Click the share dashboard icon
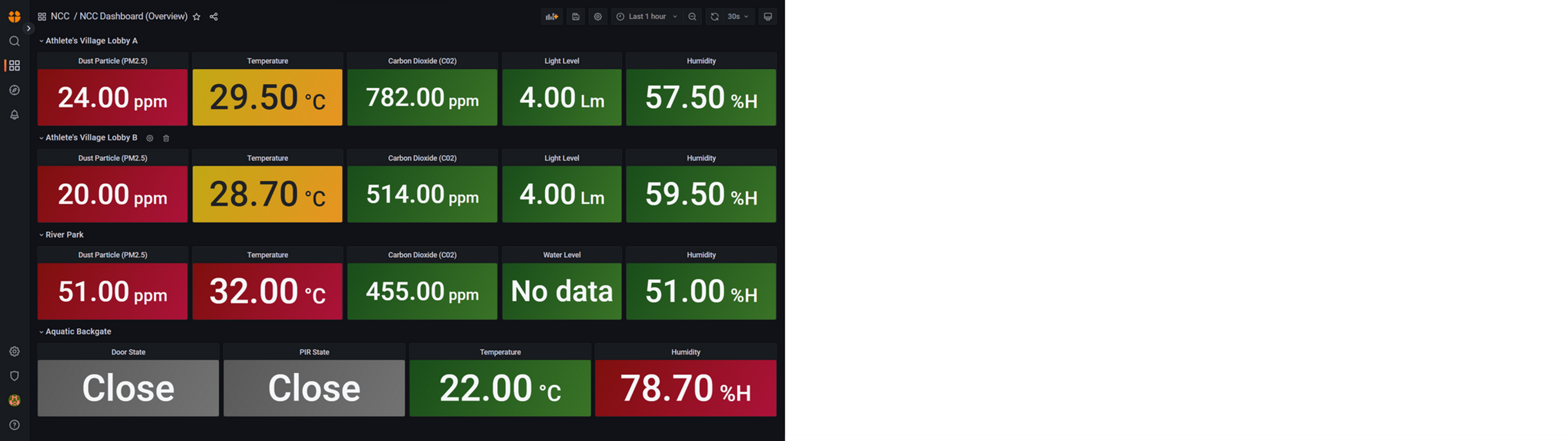The height and width of the screenshot is (441, 1568). (214, 17)
